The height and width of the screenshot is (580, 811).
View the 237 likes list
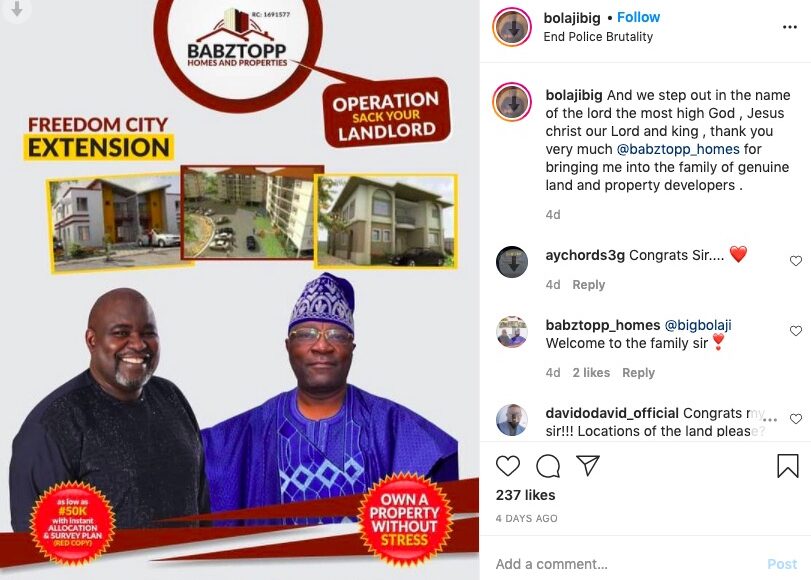tap(525, 495)
